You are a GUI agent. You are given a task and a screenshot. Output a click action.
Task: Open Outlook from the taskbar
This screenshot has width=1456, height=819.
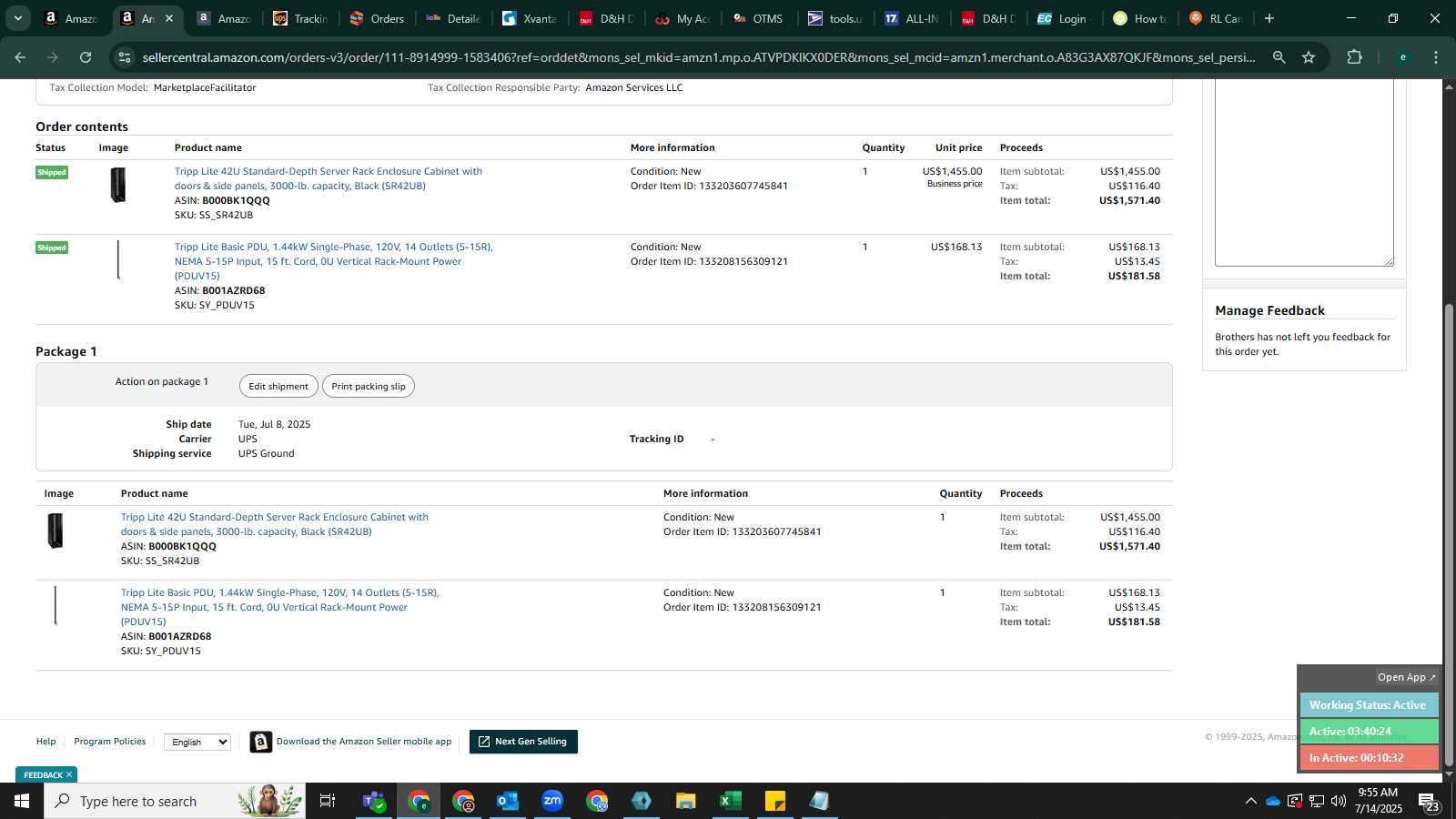pos(507,801)
